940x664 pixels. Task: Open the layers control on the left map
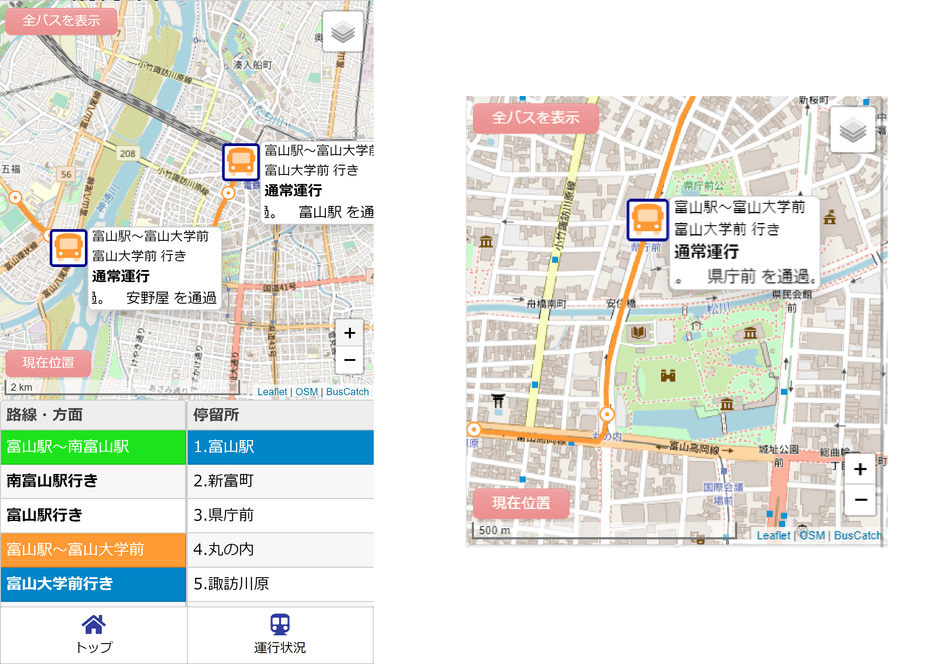pyautogui.click(x=343, y=32)
